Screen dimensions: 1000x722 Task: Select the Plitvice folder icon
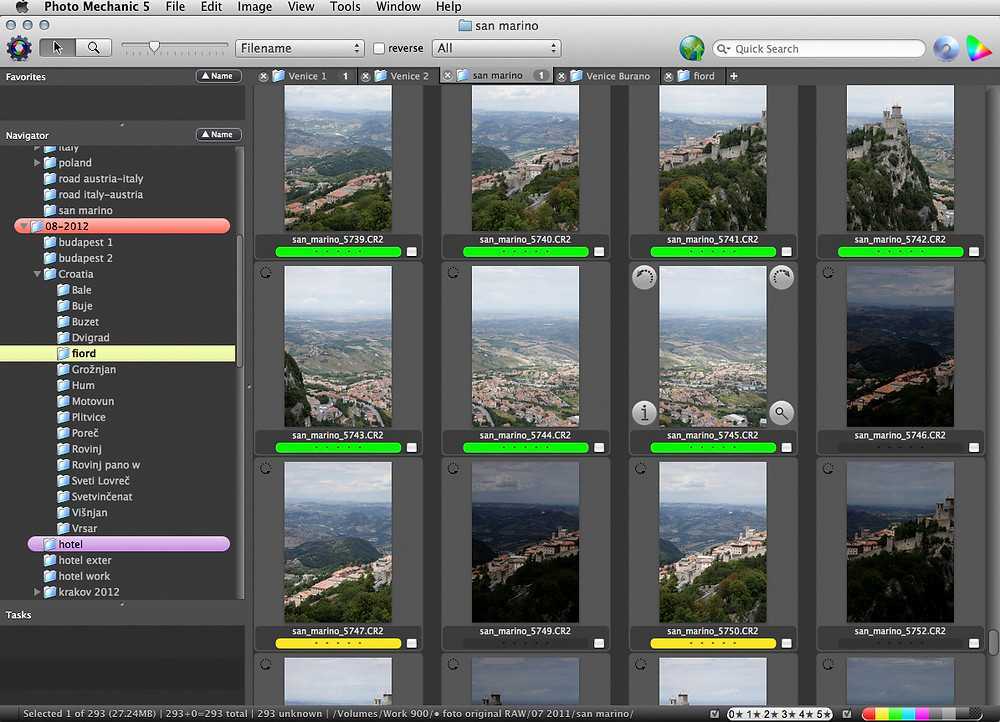(x=63, y=417)
